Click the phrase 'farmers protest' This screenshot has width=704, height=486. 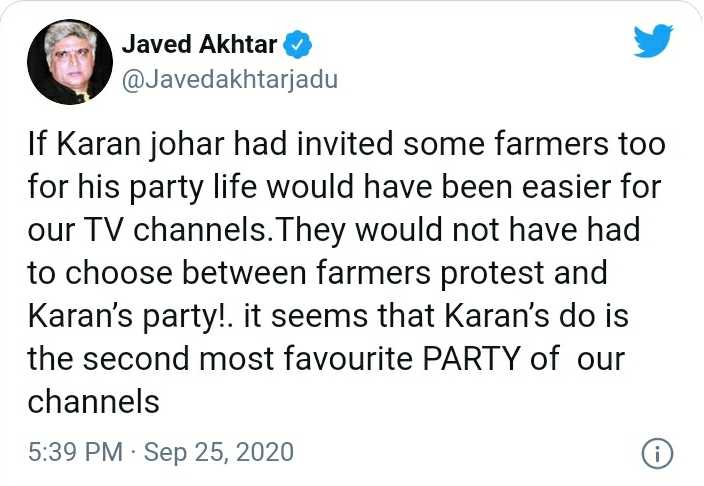[430, 273]
